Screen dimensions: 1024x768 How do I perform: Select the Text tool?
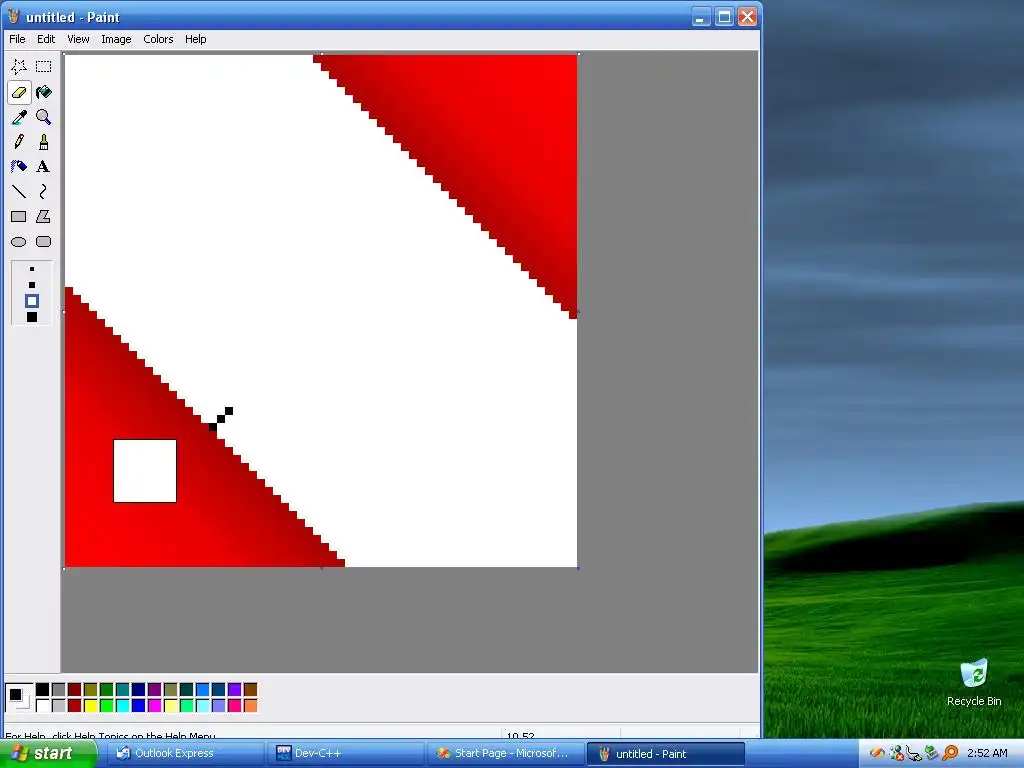pos(44,167)
